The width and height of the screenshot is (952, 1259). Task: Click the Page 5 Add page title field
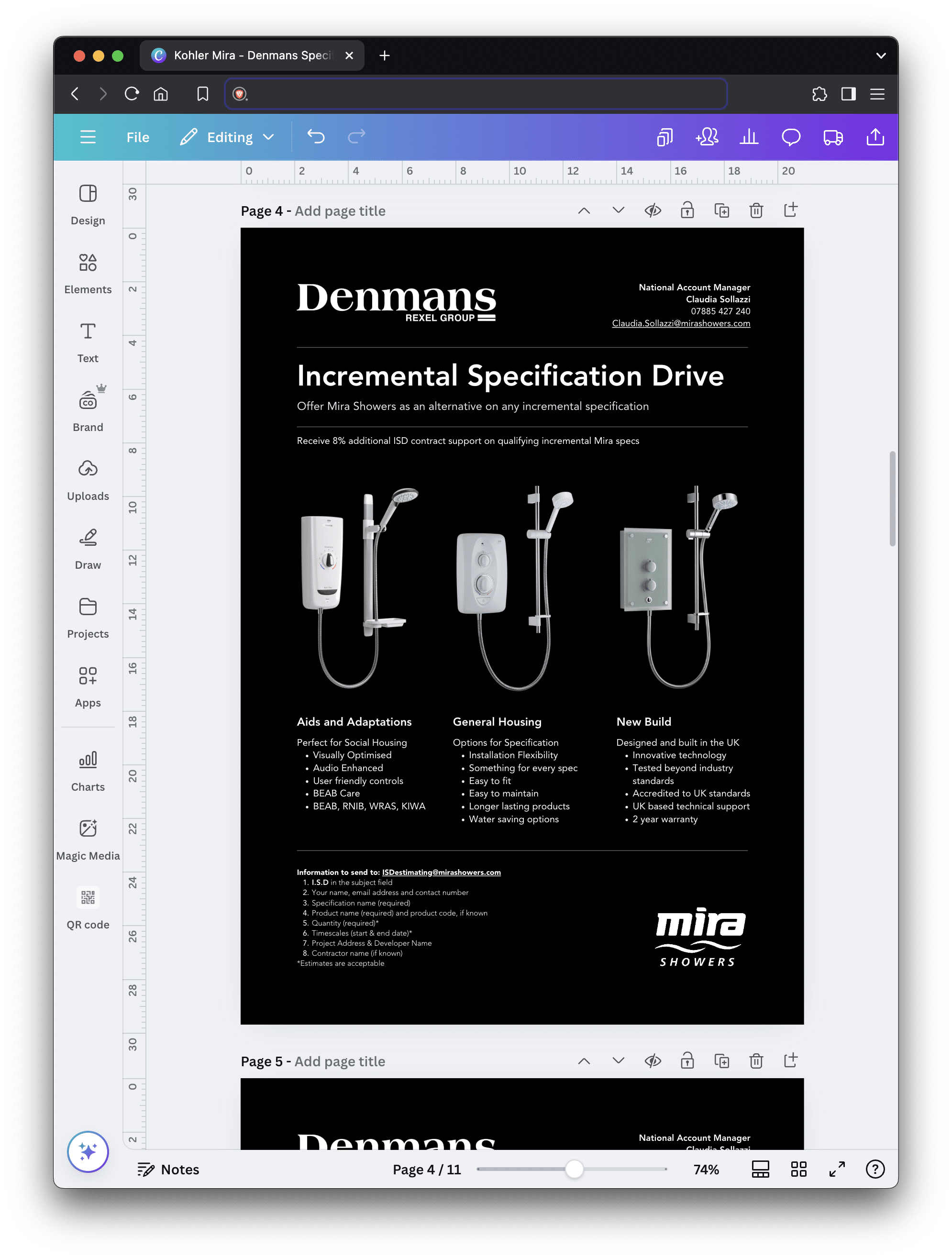pyautogui.click(x=340, y=1061)
